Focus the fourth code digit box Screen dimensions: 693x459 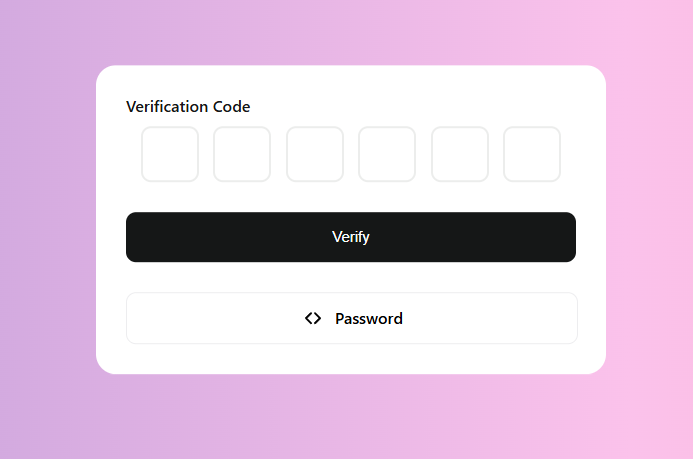pos(387,154)
